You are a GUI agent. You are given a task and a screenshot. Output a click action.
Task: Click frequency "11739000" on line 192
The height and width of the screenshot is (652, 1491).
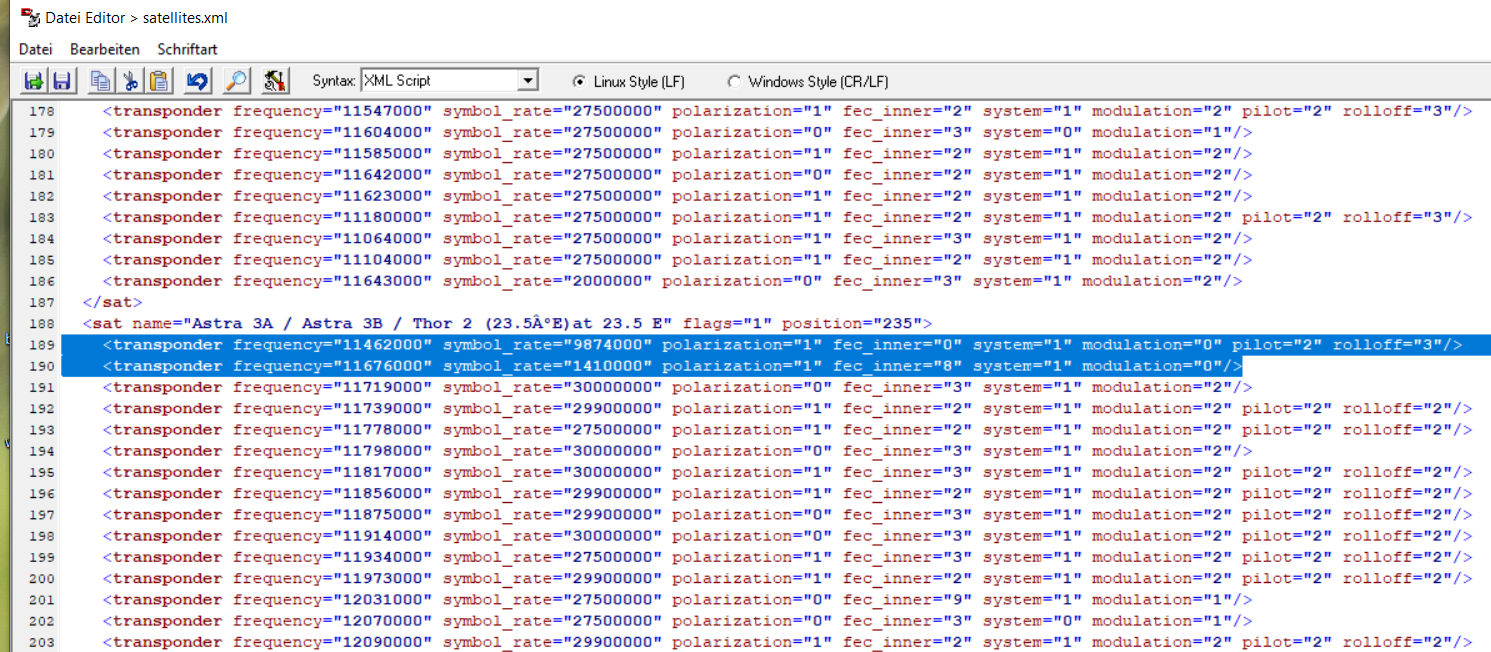(x=383, y=408)
